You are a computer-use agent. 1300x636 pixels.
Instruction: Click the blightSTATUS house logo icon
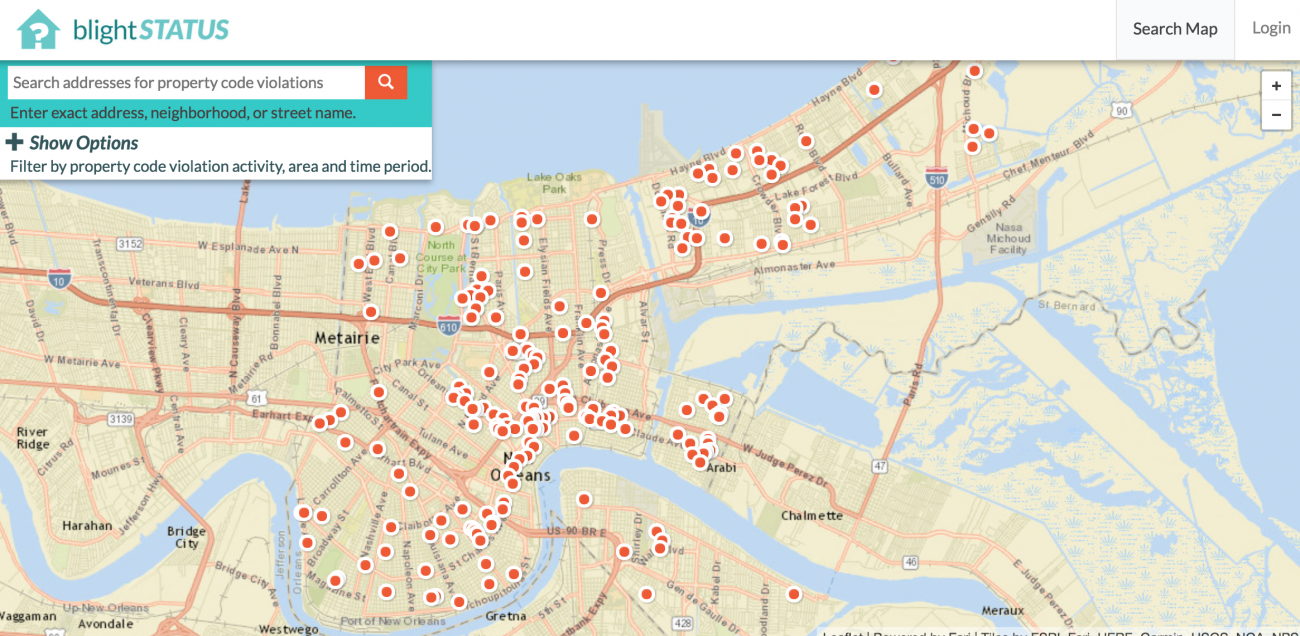(39, 29)
